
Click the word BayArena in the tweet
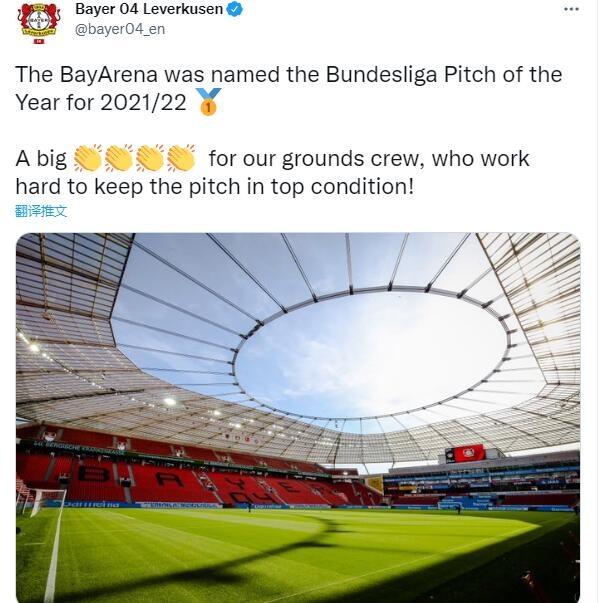109,75
